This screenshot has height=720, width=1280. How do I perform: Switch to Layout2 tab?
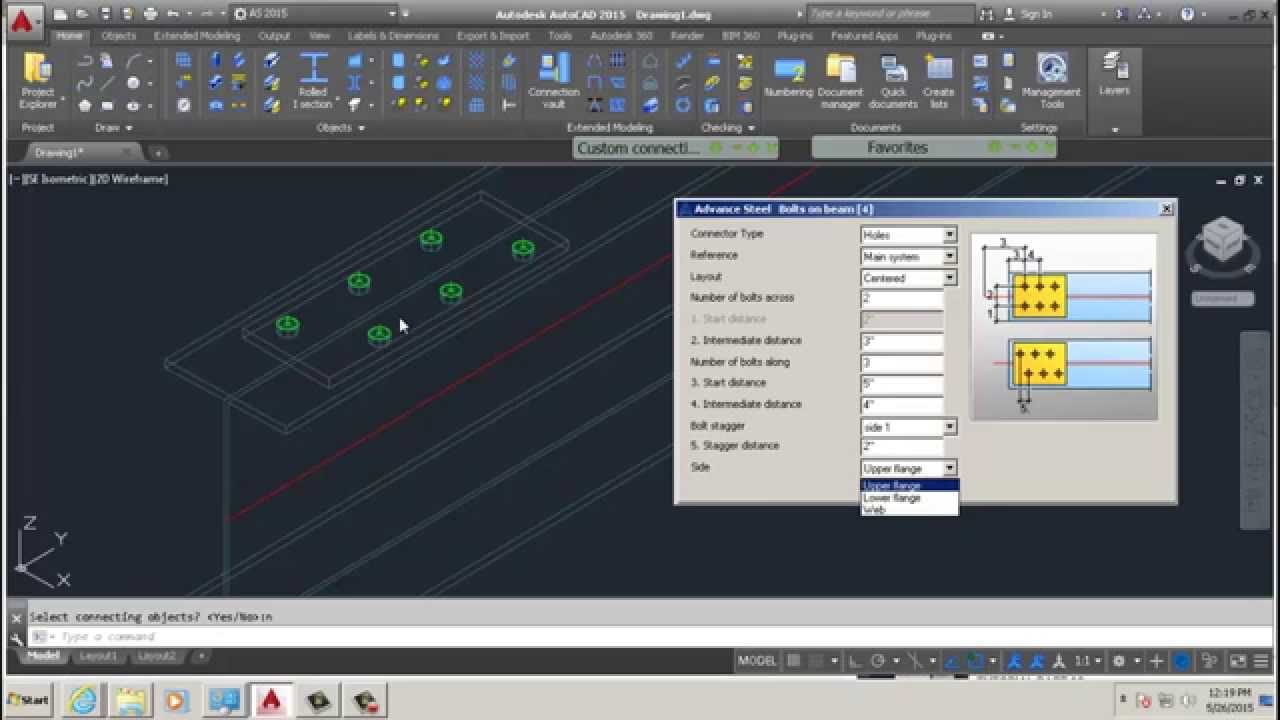point(157,656)
